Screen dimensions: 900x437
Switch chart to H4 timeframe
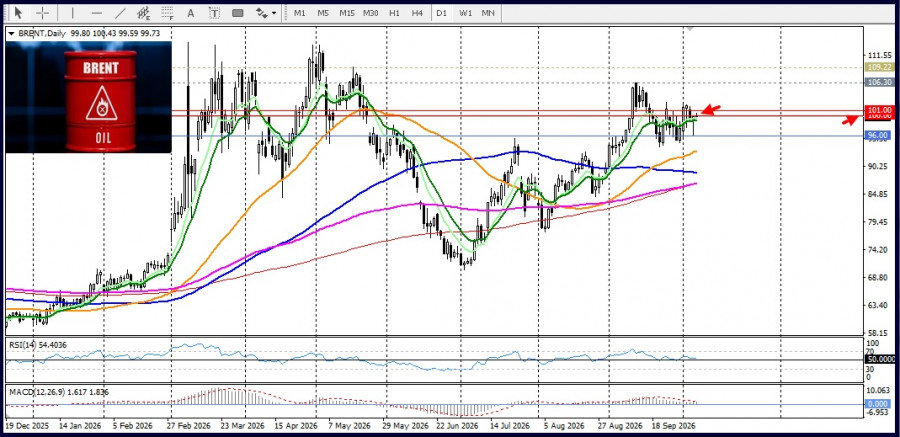tap(417, 13)
